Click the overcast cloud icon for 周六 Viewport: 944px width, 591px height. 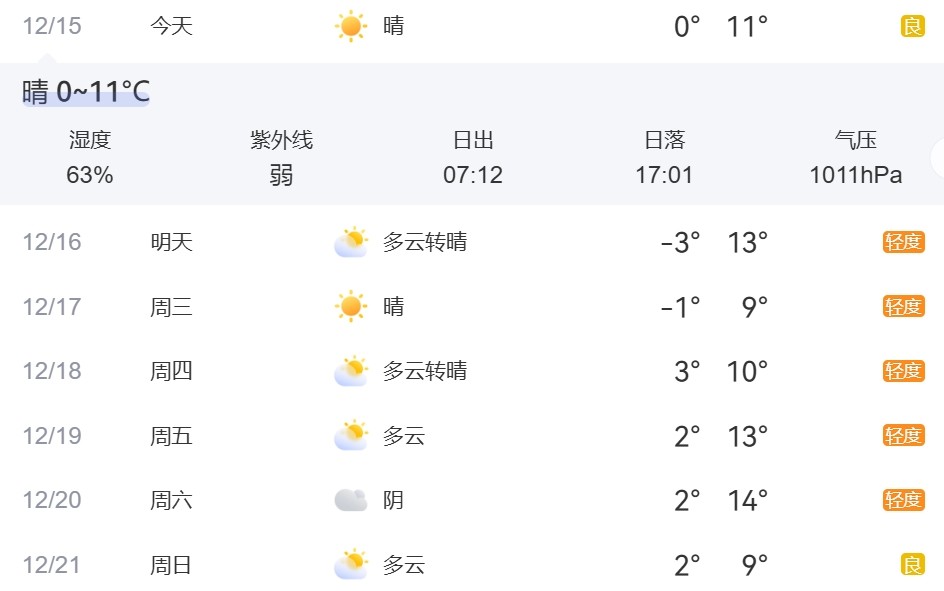click(351, 500)
